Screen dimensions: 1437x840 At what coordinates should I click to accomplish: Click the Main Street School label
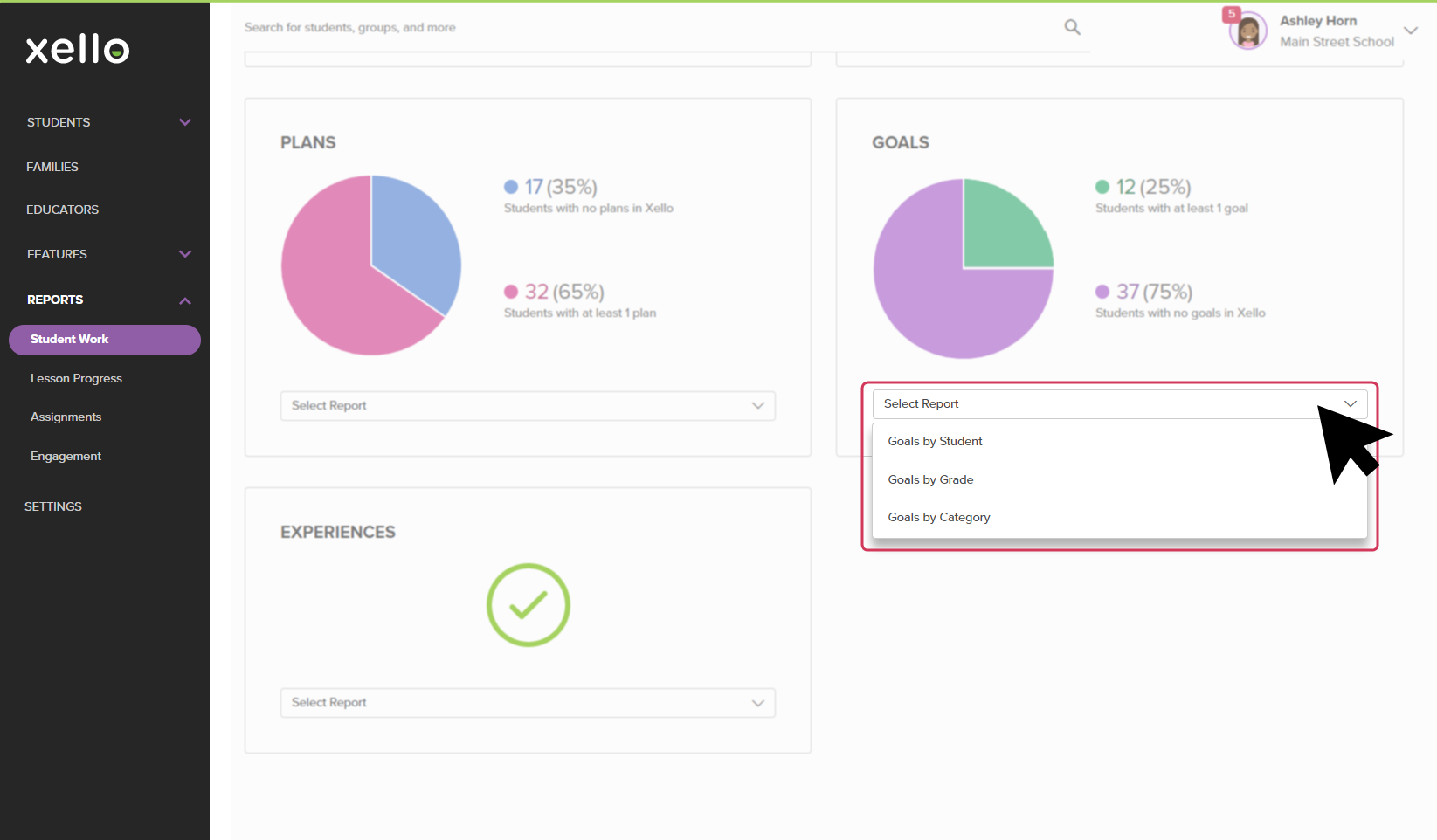[1337, 42]
